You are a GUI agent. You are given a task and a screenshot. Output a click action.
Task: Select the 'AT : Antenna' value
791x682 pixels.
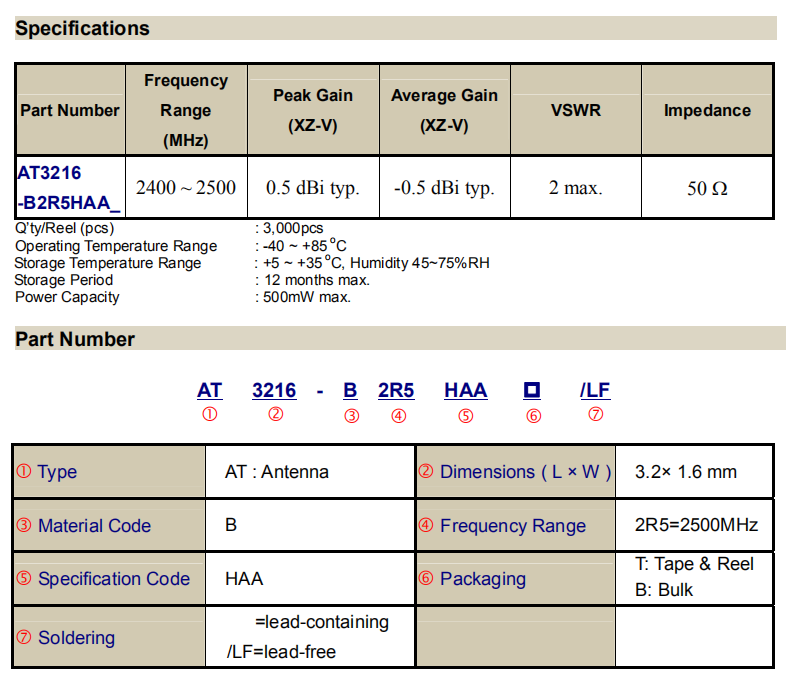277,472
